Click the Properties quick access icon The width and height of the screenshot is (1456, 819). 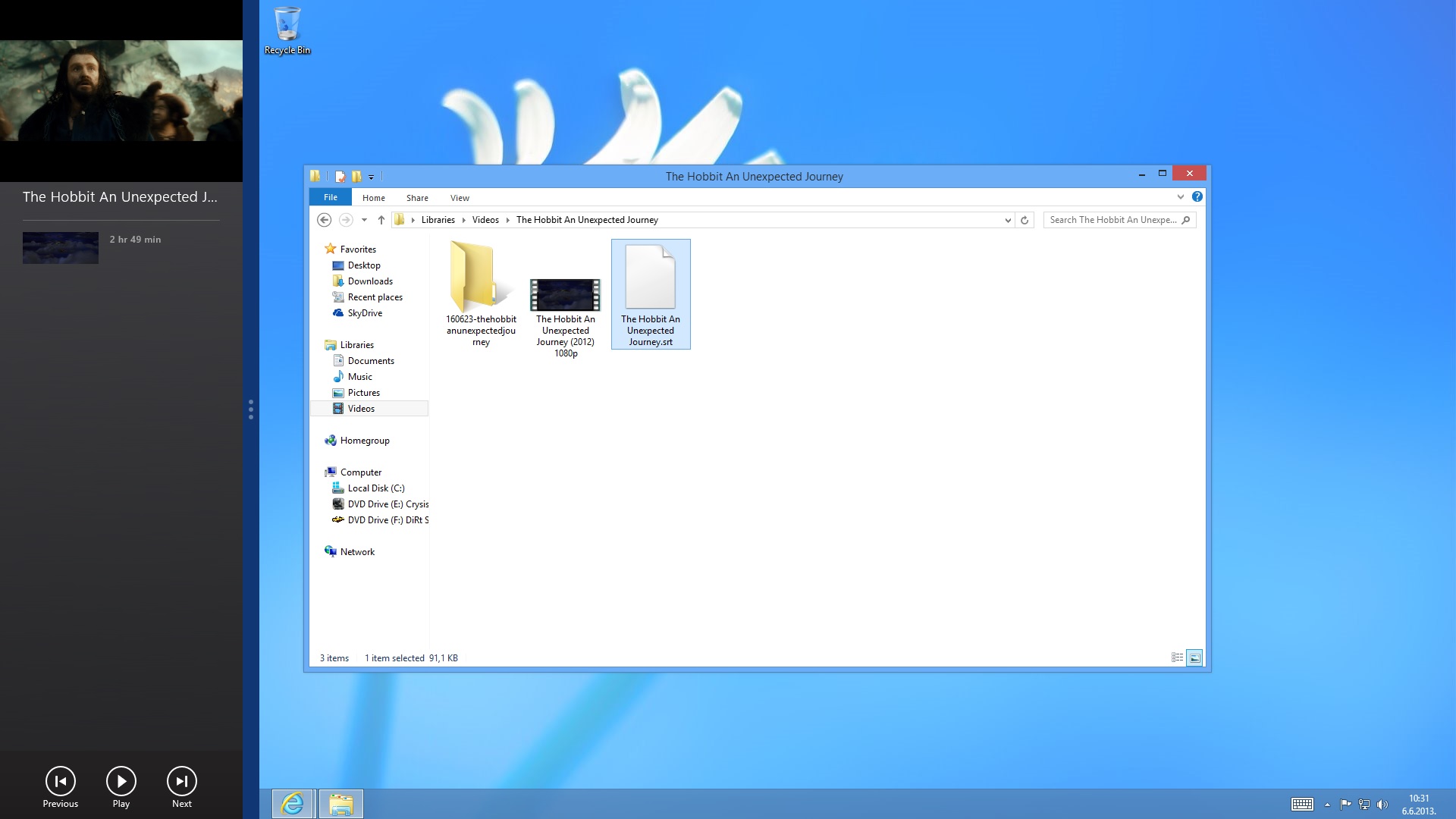(340, 177)
